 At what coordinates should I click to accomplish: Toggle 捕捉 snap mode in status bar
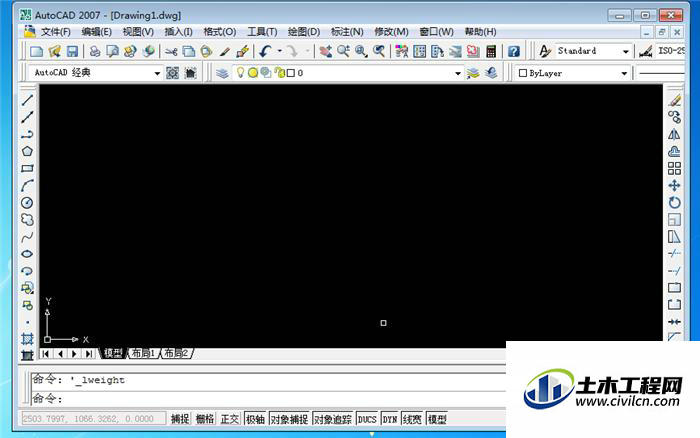tap(180, 419)
